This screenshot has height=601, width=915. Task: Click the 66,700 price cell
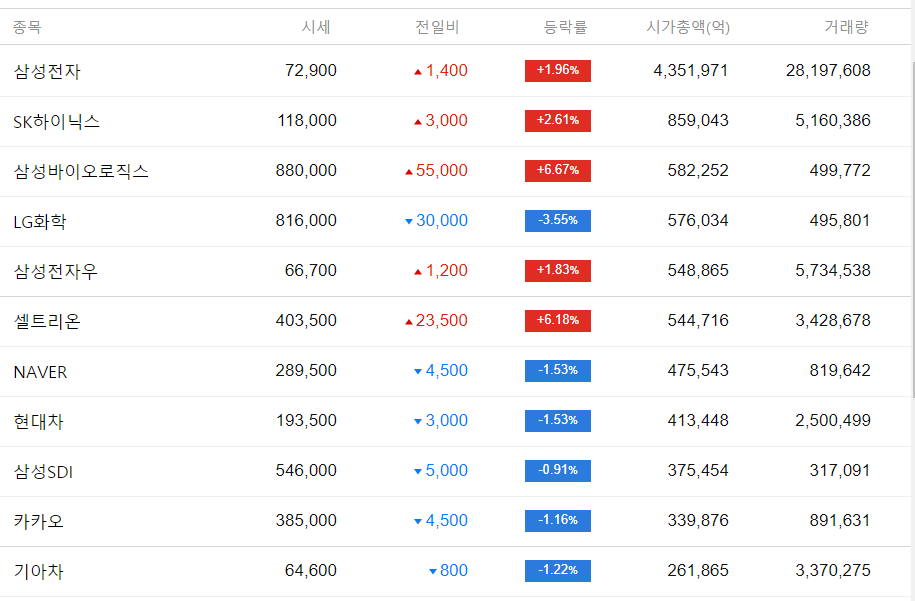click(310, 271)
